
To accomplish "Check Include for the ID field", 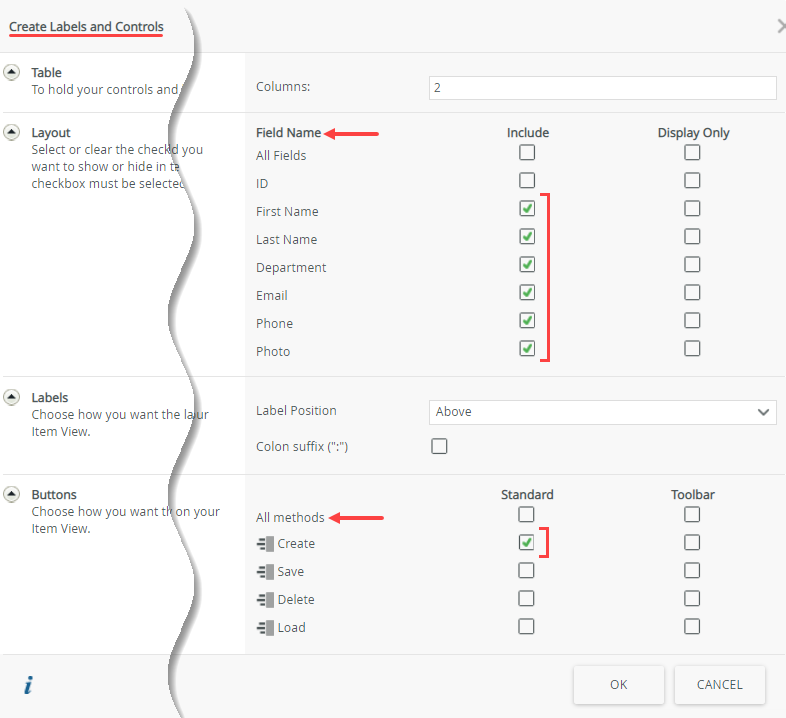I will pyautogui.click(x=527, y=181).
